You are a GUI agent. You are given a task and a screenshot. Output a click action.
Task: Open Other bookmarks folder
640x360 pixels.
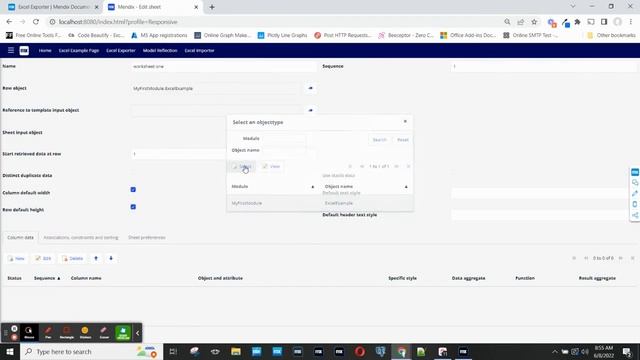(x=611, y=36)
